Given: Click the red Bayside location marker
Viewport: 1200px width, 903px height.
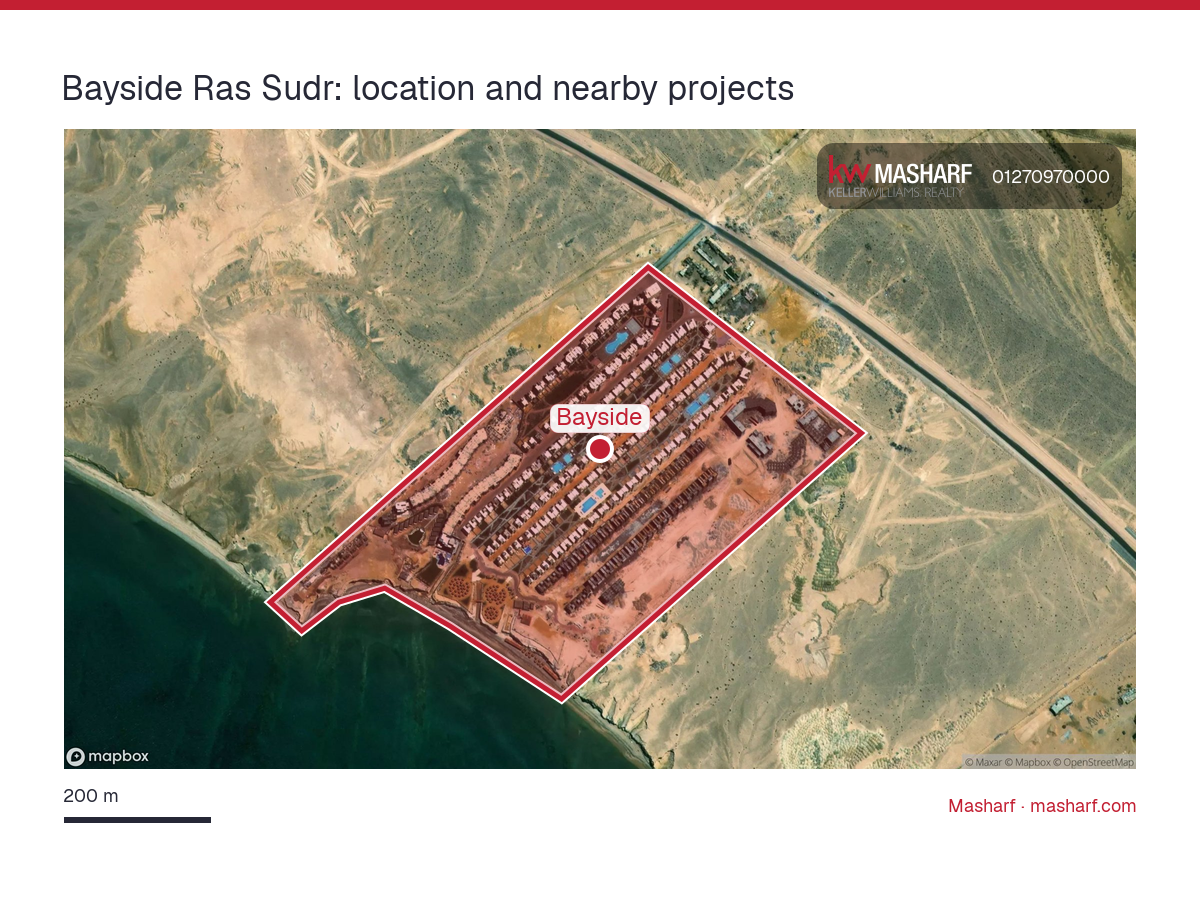Looking at the screenshot, I should tap(600, 449).
